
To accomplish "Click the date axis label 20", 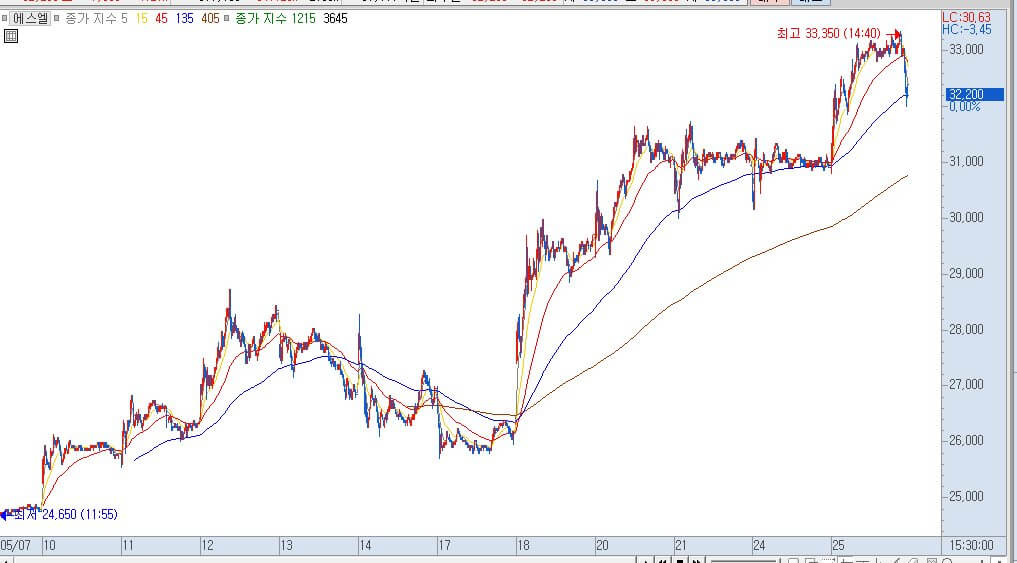I will [602, 545].
